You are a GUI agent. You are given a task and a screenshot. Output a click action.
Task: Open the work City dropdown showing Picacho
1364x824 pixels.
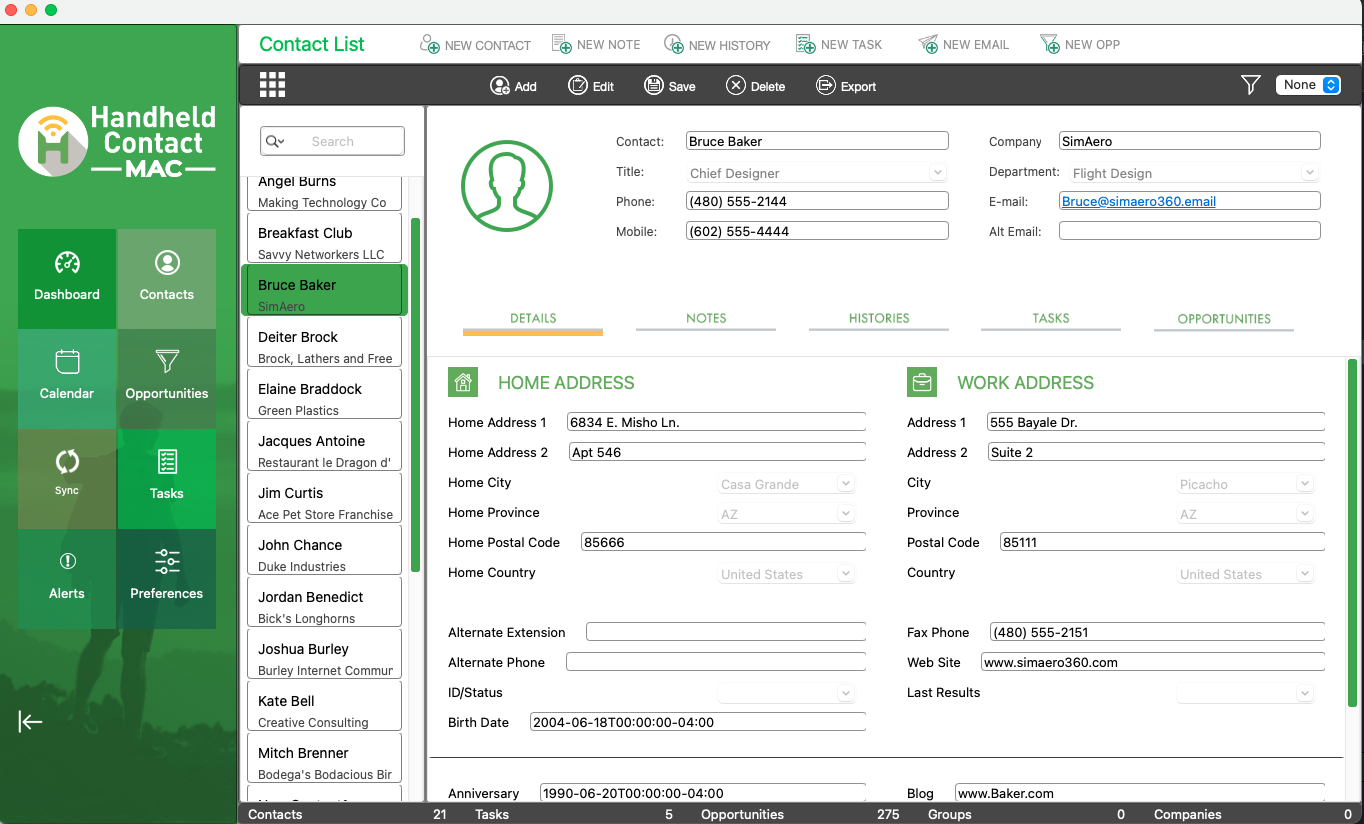(1245, 484)
